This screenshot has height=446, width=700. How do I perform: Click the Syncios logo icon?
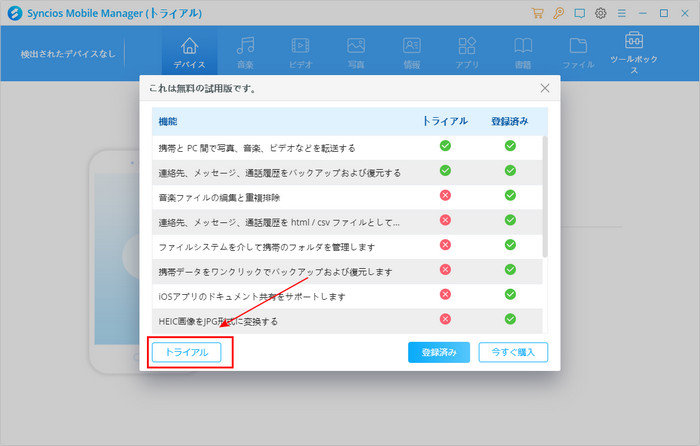[x=15, y=13]
